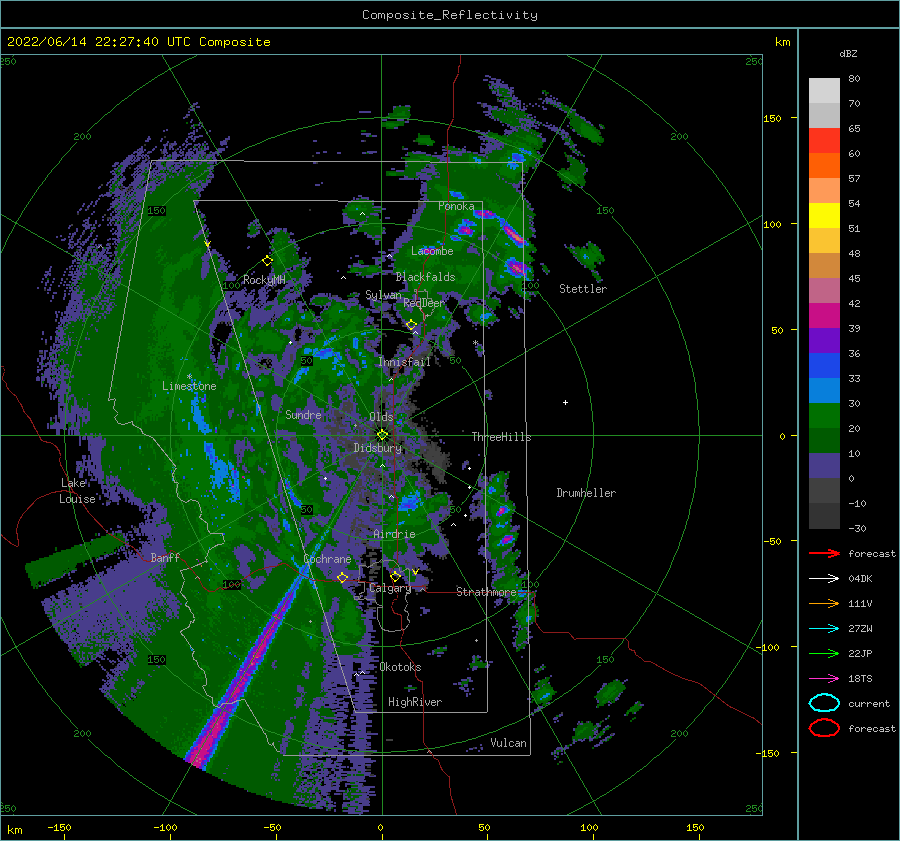
Task: Click the white 04DK arrow icon
Action: [x=824, y=579]
